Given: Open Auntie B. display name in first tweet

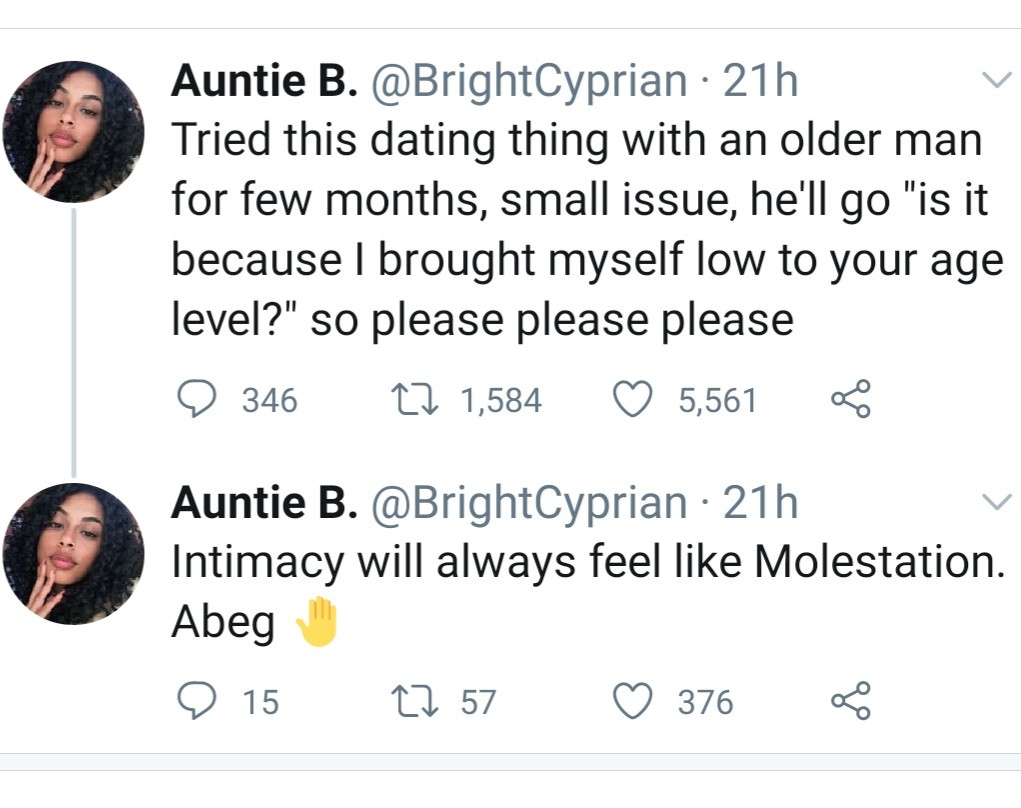Looking at the screenshot, I should 265,81.
